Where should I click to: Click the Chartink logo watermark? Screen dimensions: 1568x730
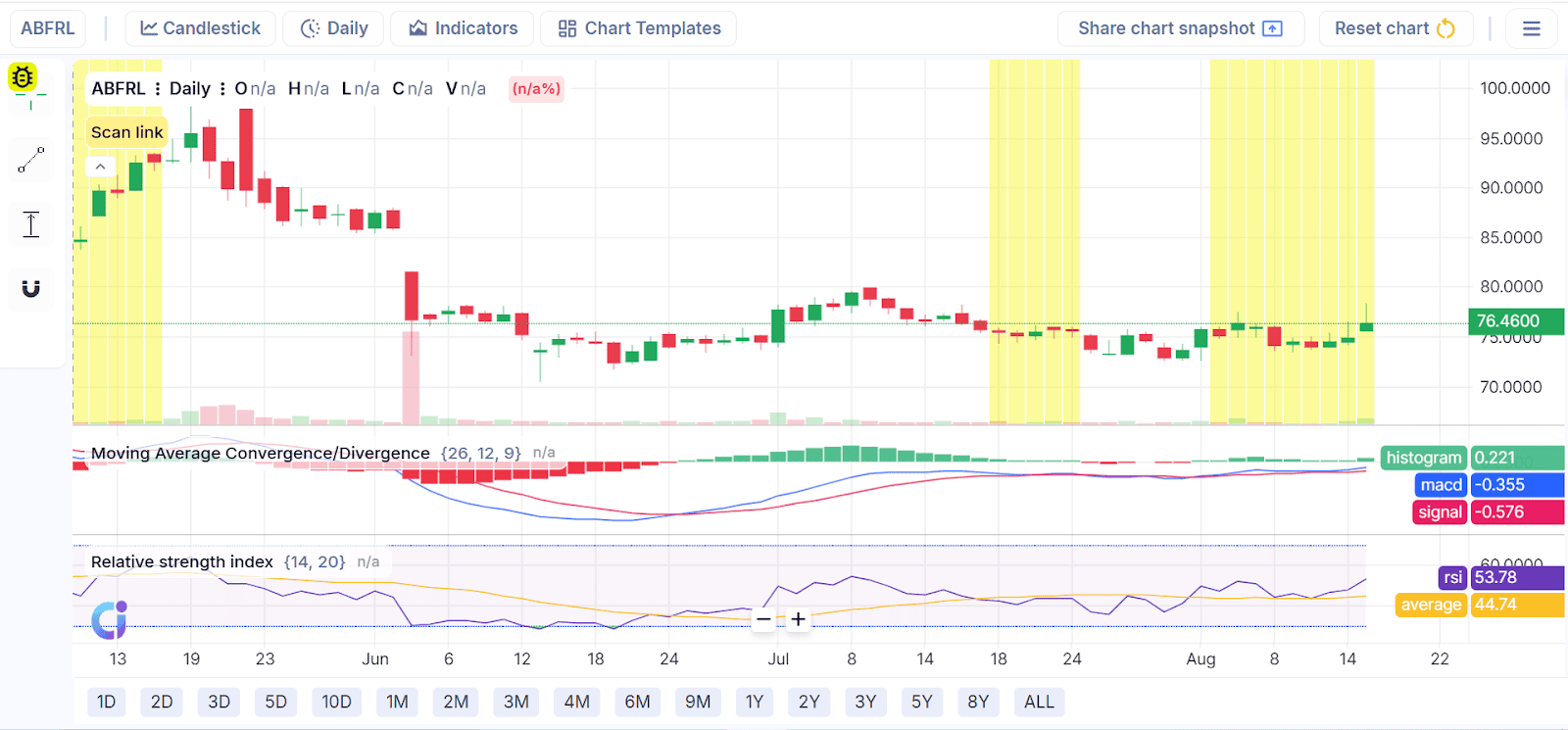tap(109, 619)
